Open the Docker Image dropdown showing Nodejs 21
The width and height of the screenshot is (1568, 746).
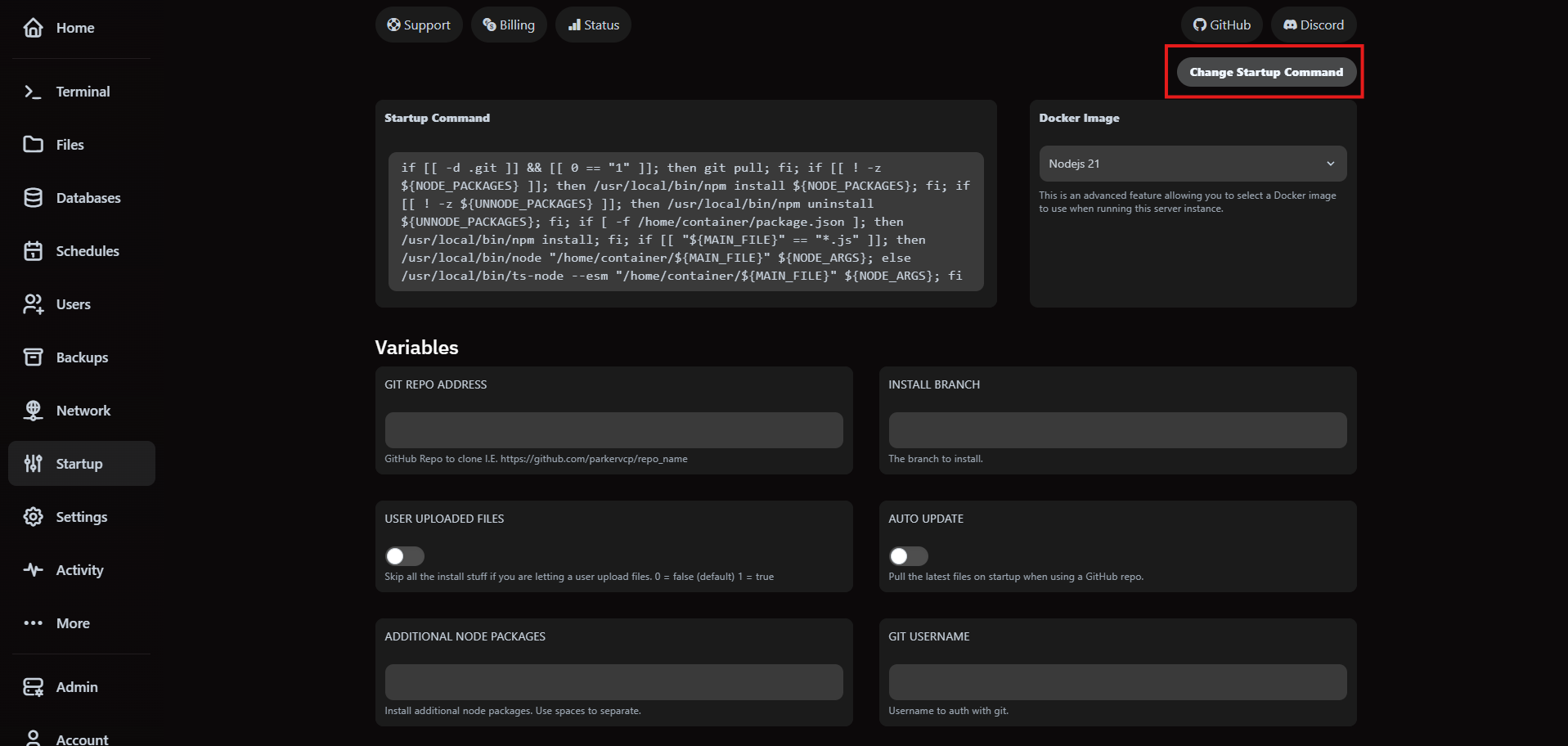(1192, 163)
